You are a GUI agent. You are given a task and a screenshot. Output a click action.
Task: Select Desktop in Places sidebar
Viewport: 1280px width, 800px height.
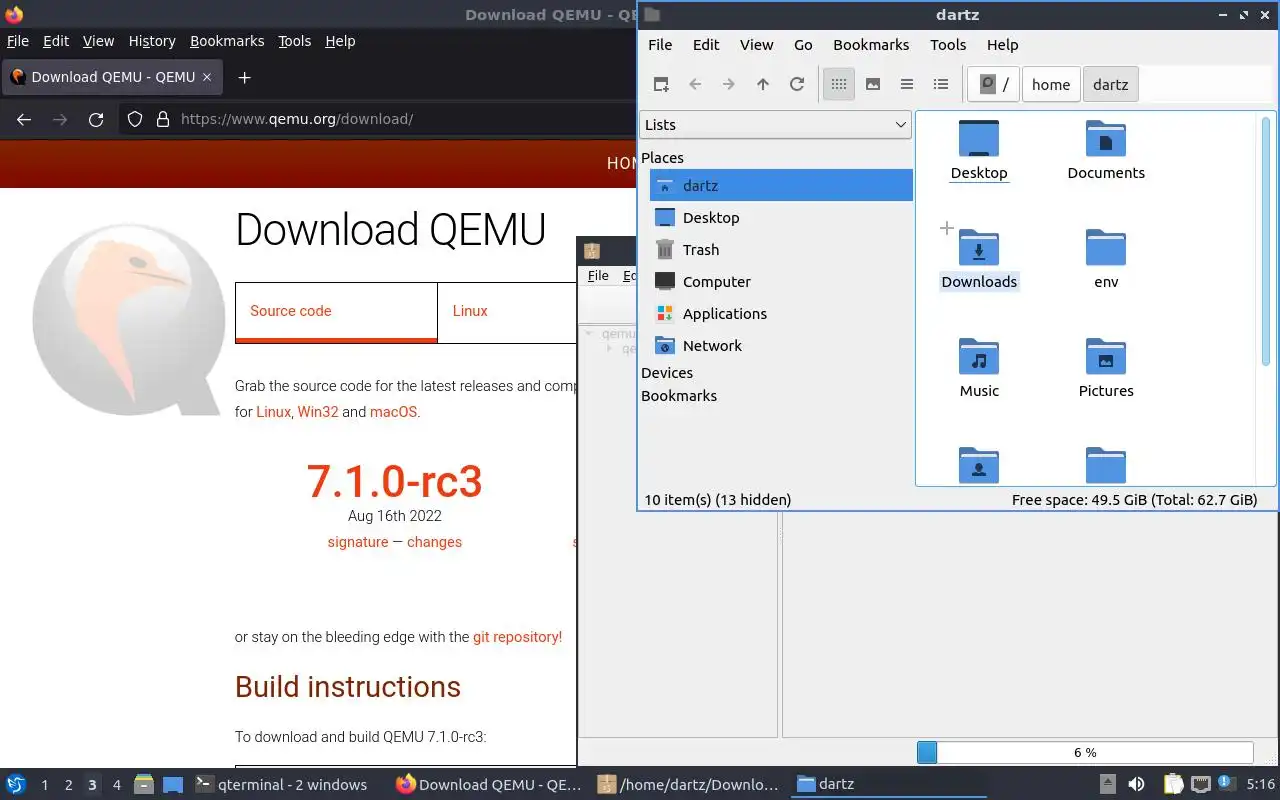point(781,217)
